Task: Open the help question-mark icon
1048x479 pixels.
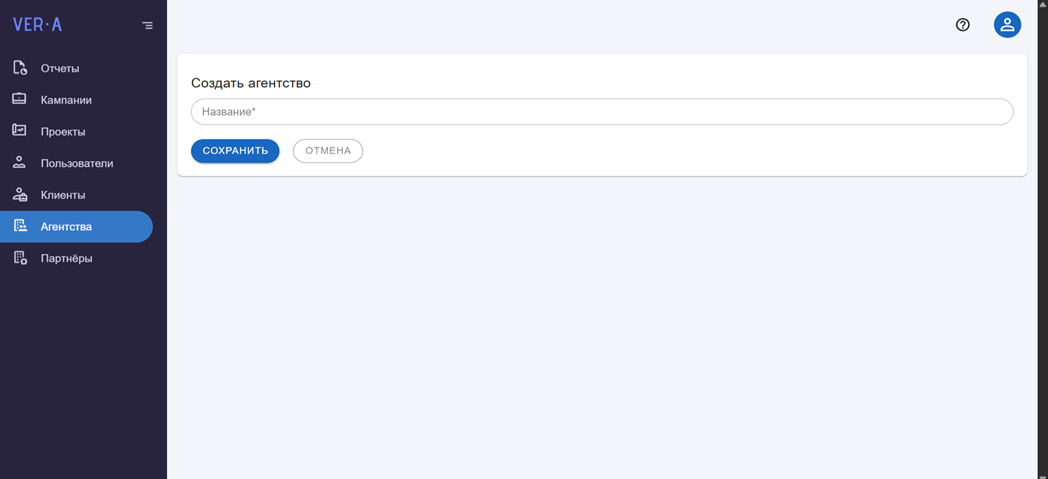Action: 962,25
